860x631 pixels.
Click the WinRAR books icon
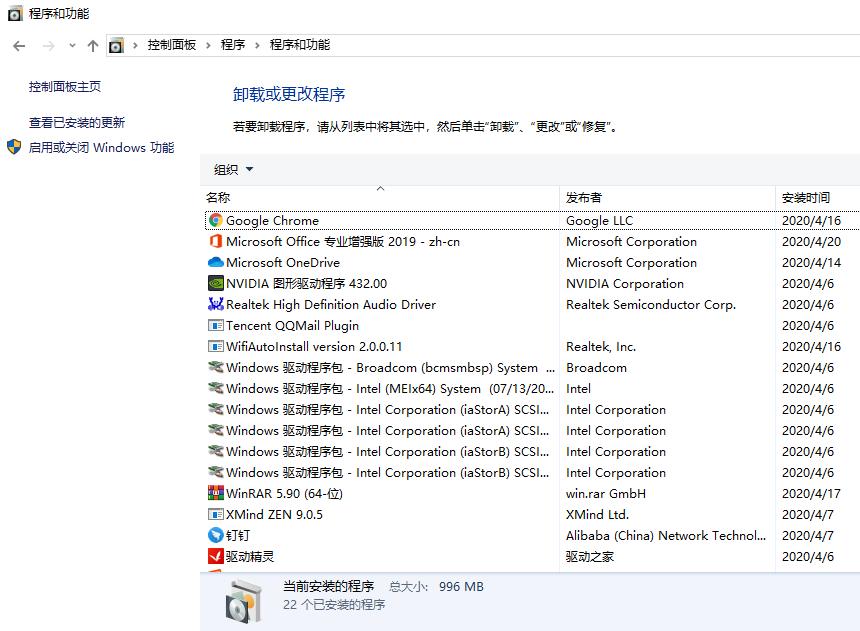[x=215, y=493]
